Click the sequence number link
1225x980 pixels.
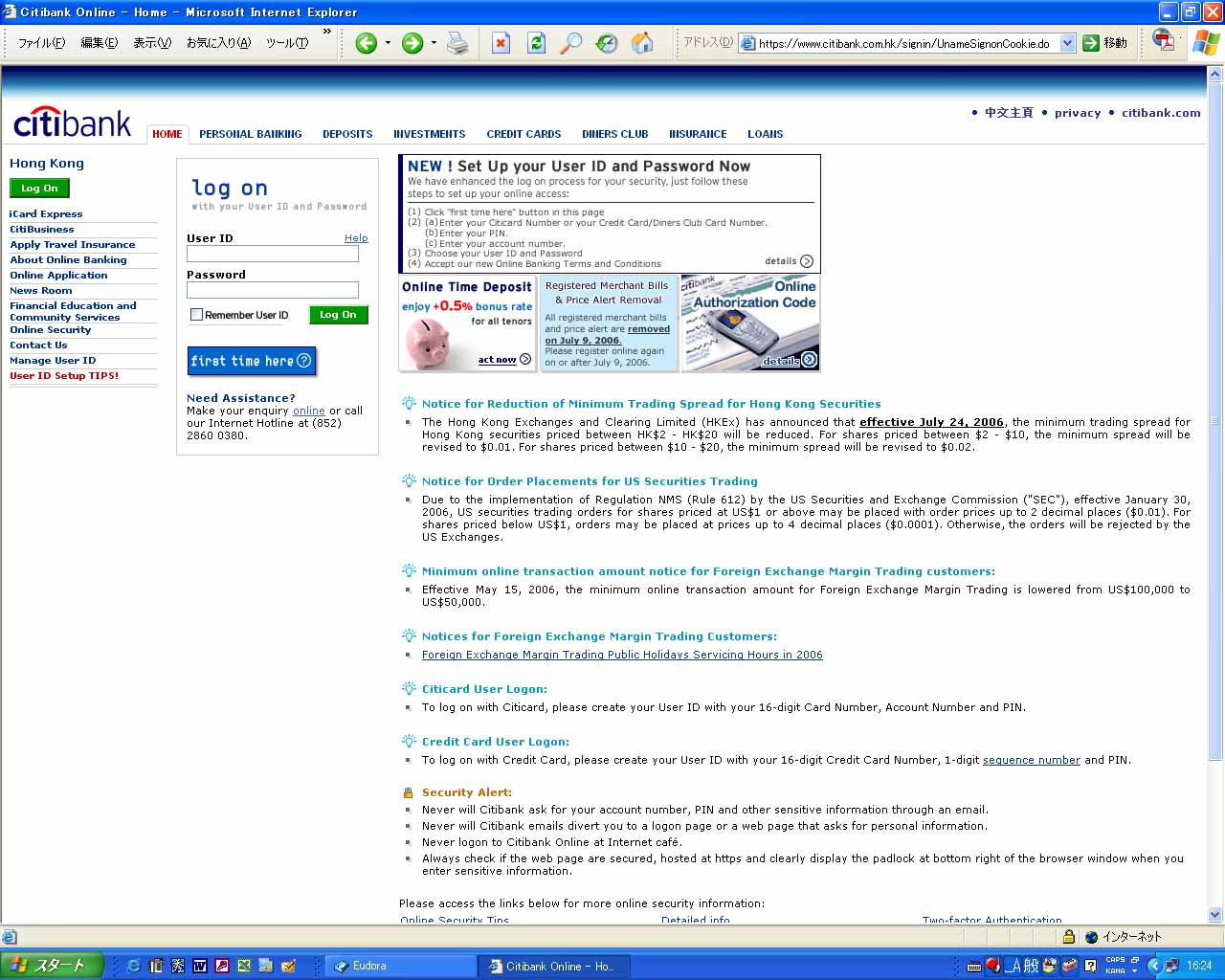1032,760
